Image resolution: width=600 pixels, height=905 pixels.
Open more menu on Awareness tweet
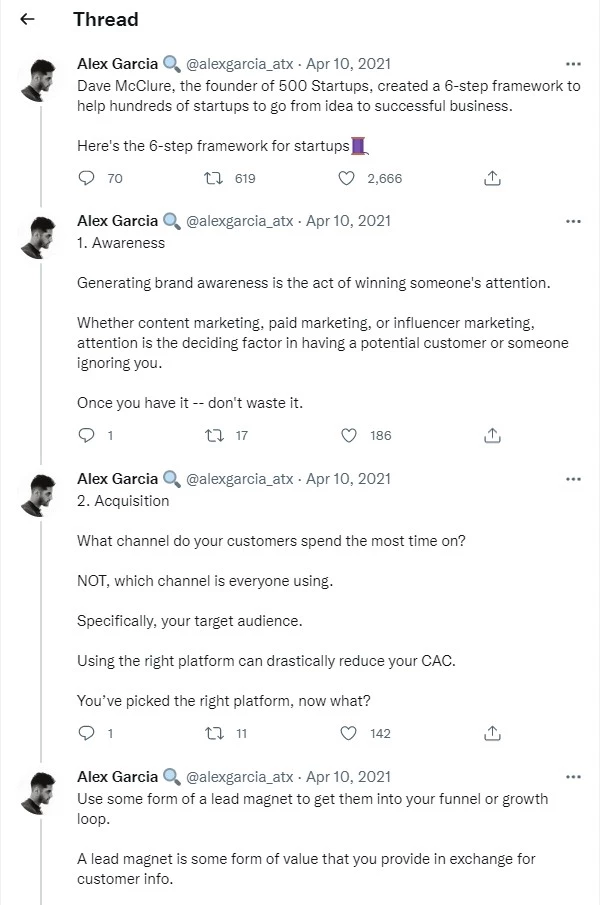pos(573,221)
